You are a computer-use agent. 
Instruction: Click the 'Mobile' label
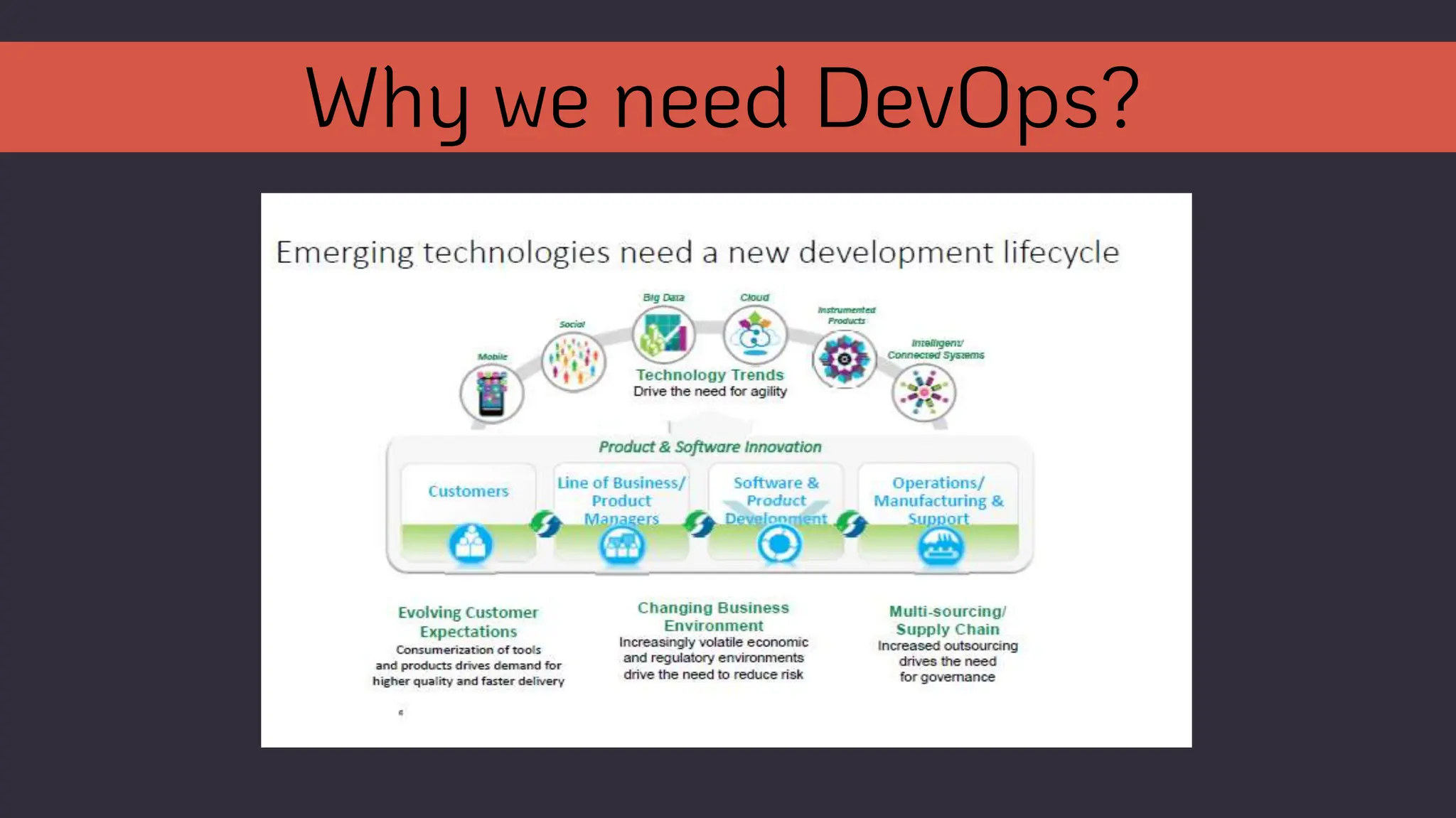[493, 357]
